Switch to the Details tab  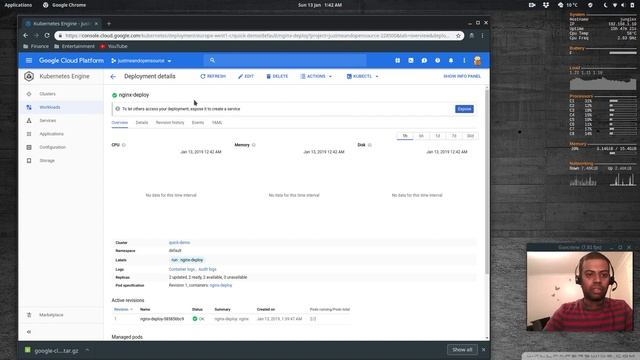click(142, 122)
